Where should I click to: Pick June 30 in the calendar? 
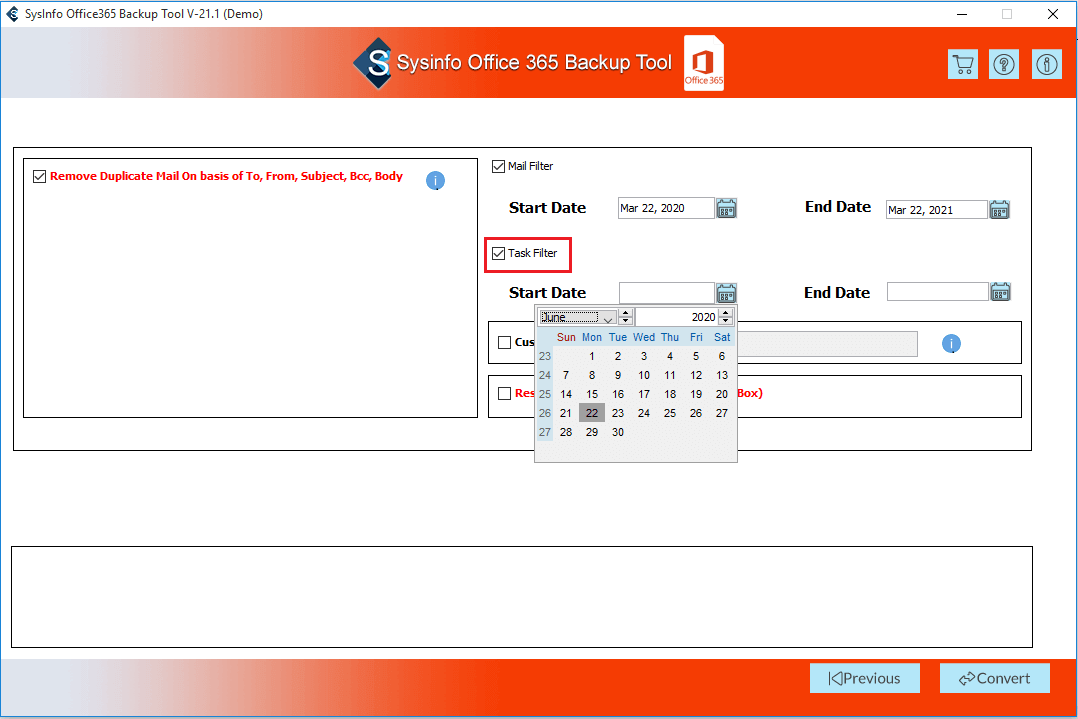pos(618,432)
